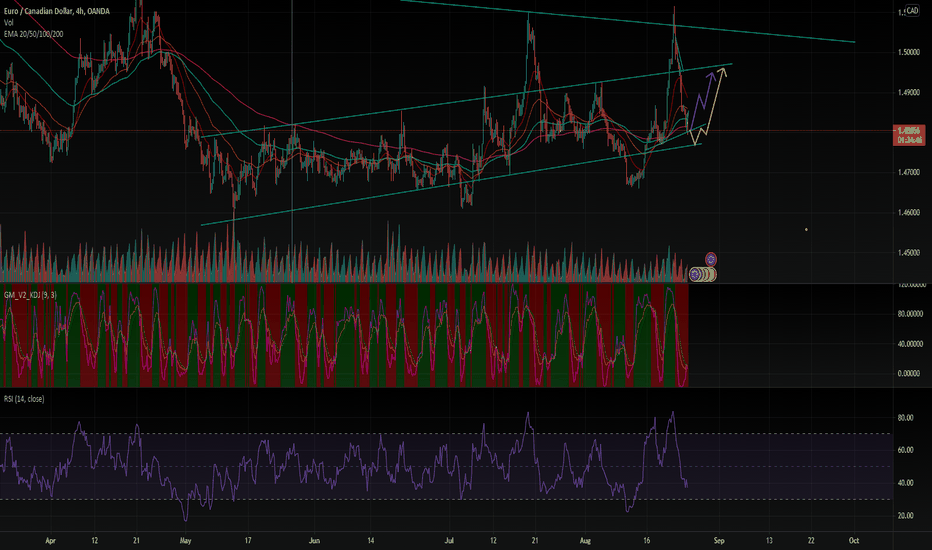Viewport: 932px width, 550px height.
Task: Open the upper purple economic event icon
Action: [711, 259]
